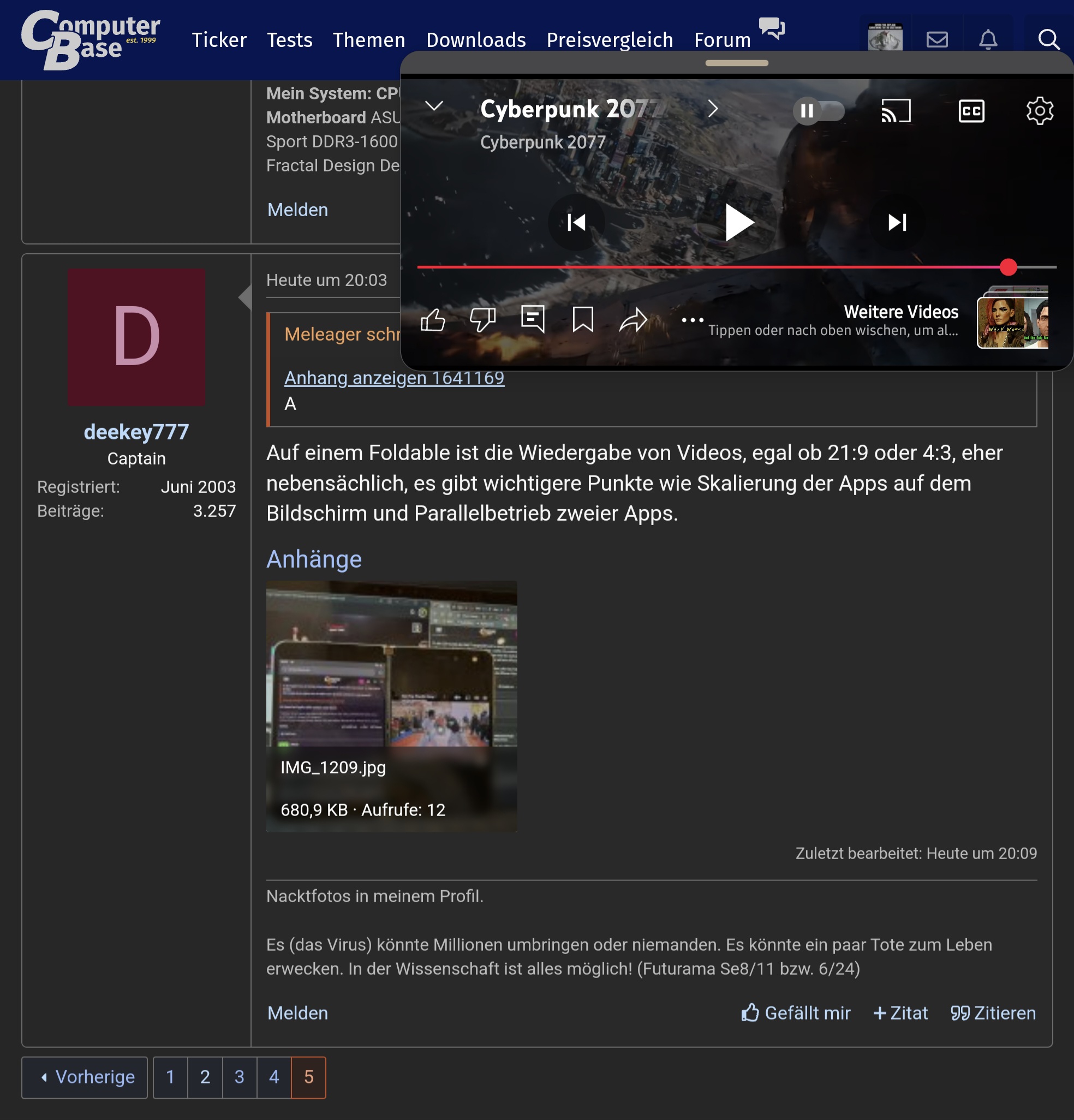Click the thumbs down dislike icon
The width and height of the screenshot is (1074, 1120).
(483, 320)
